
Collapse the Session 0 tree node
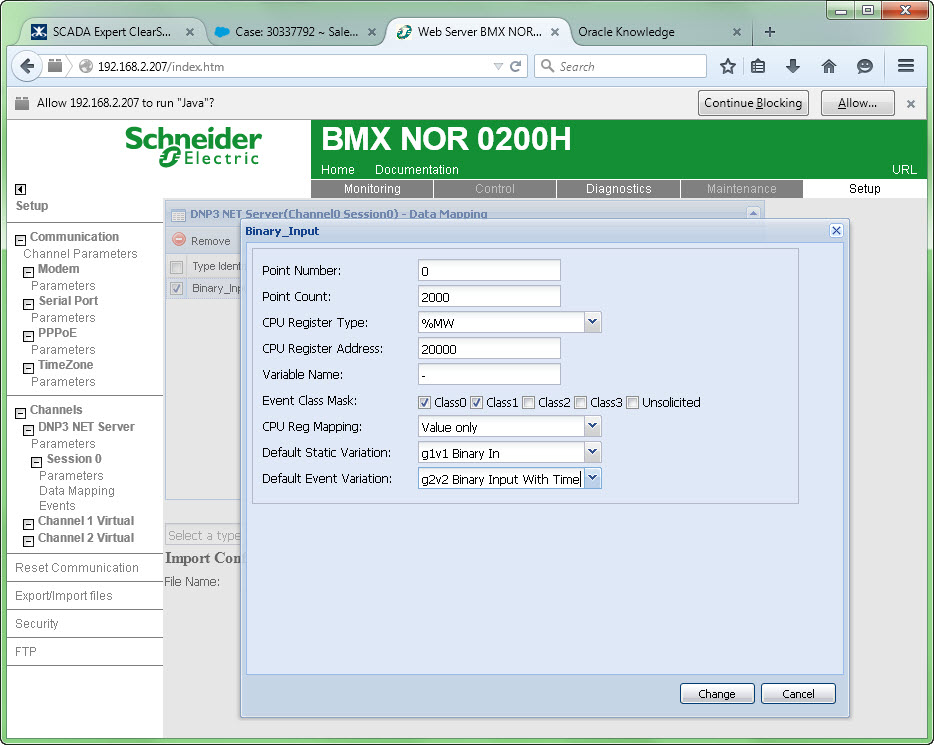point(36,462)
